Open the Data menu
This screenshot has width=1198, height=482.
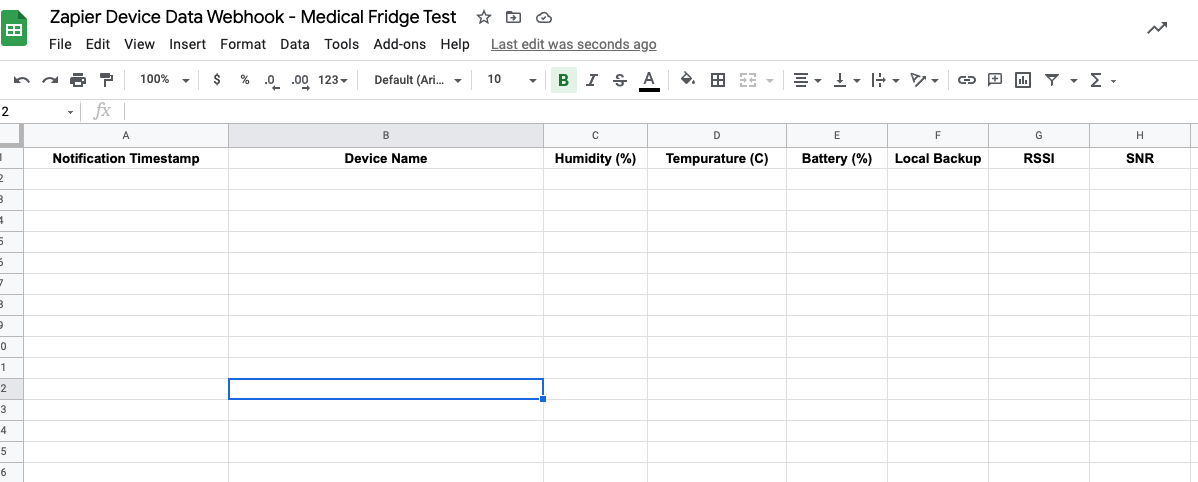point(295,44)
